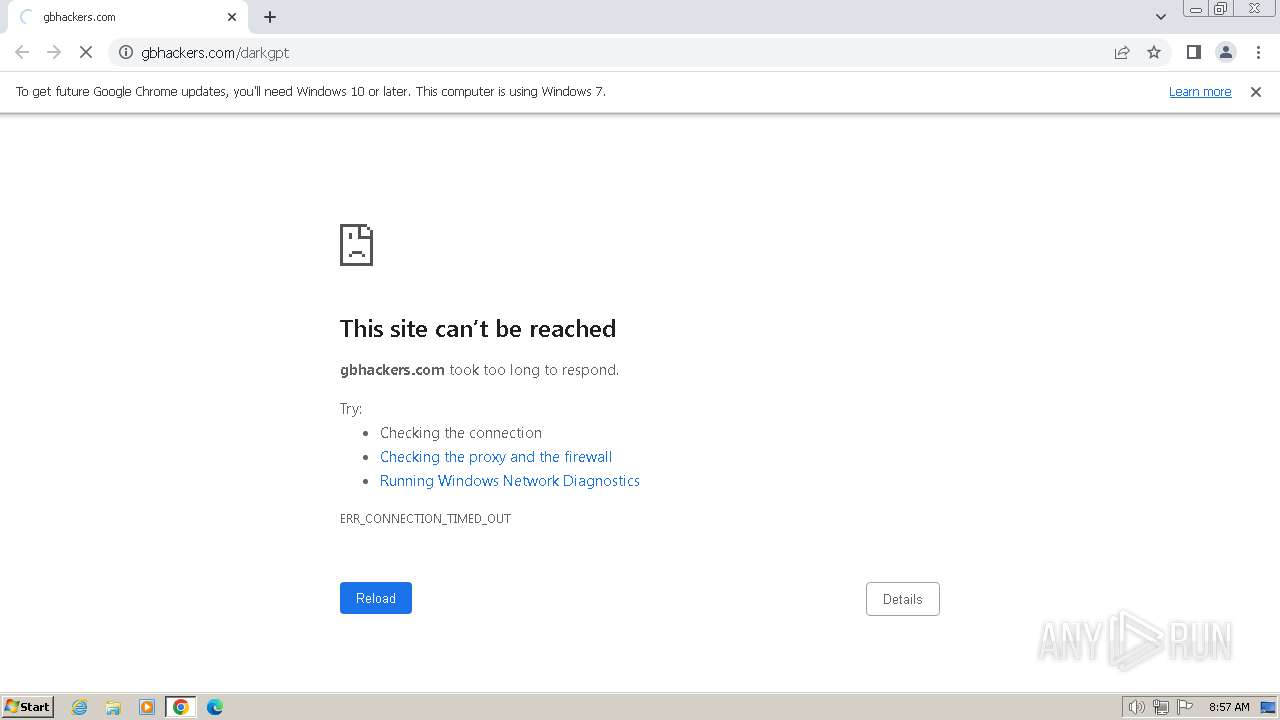This screenshot has height=720, width=1280.
Task: Click the system clock showing 8:57 AM
Action: [1229, 707]
